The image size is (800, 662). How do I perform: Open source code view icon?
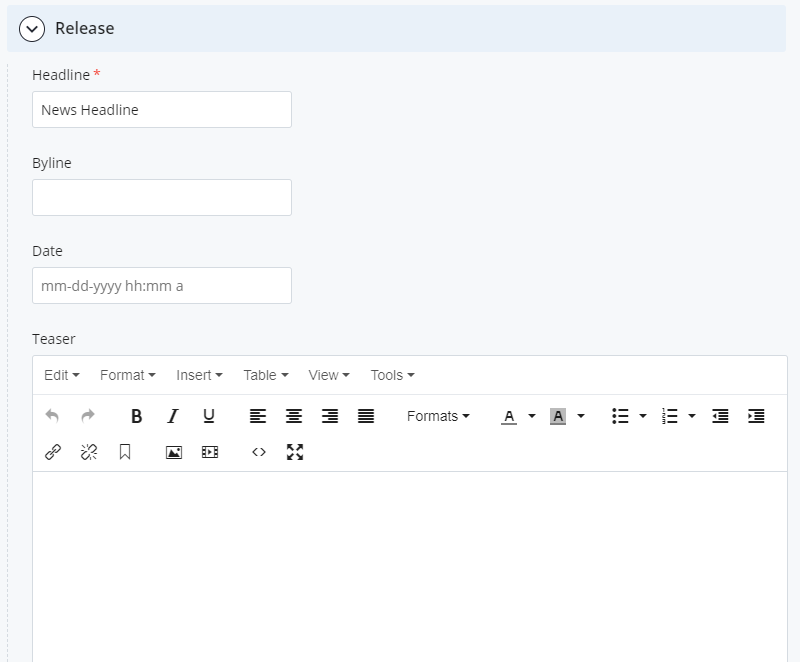[x=259, y=452]
